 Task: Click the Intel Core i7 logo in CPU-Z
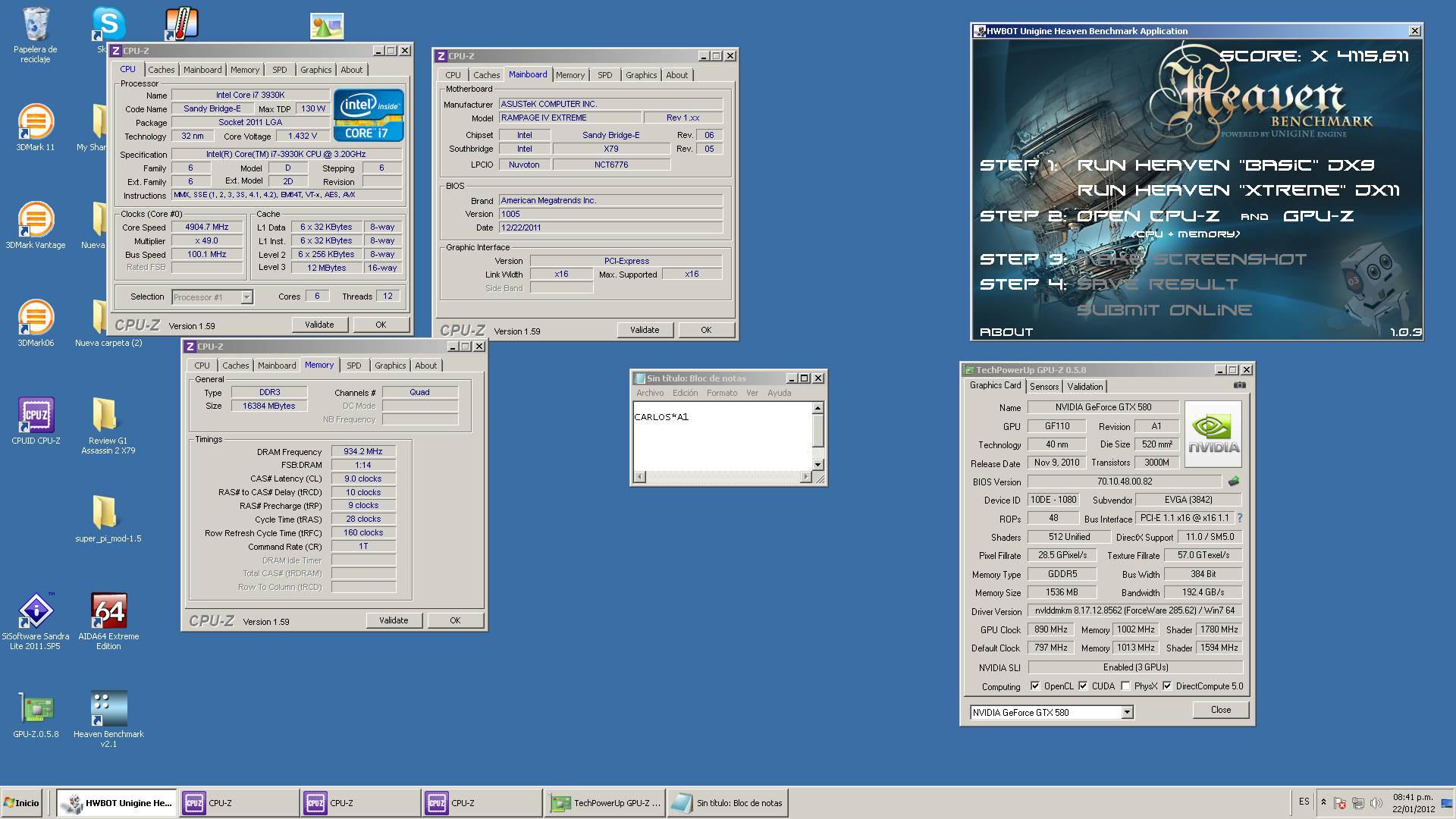coord(369,115)
